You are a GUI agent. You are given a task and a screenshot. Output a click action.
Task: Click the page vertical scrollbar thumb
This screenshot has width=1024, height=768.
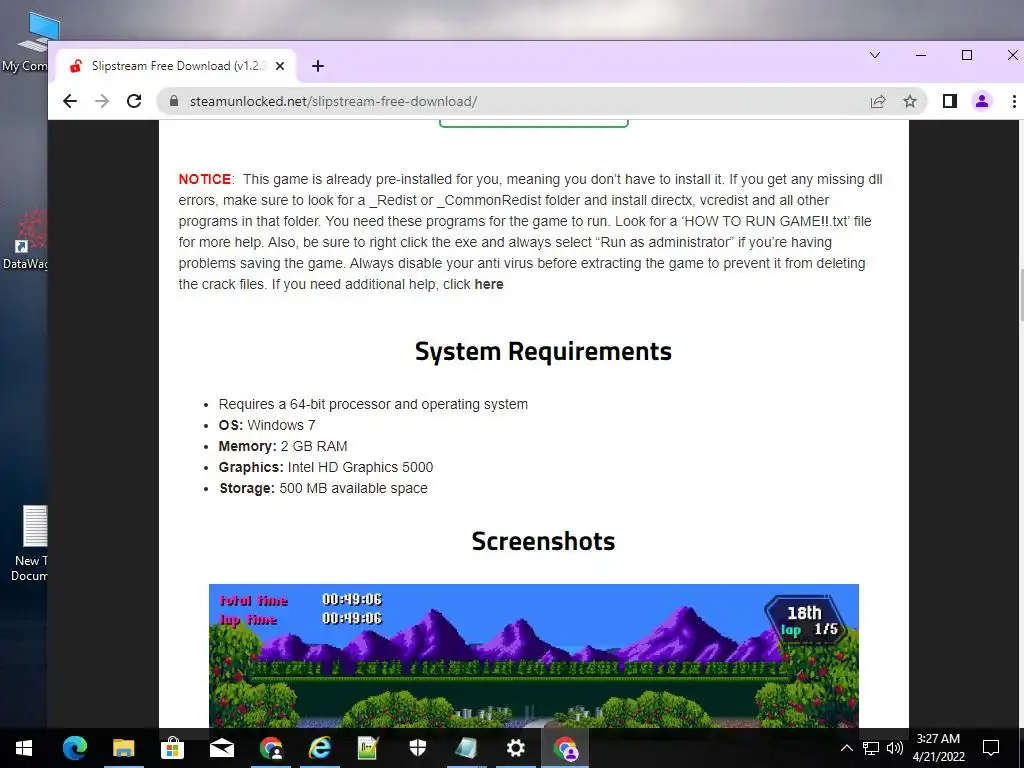coord(1020,294)
